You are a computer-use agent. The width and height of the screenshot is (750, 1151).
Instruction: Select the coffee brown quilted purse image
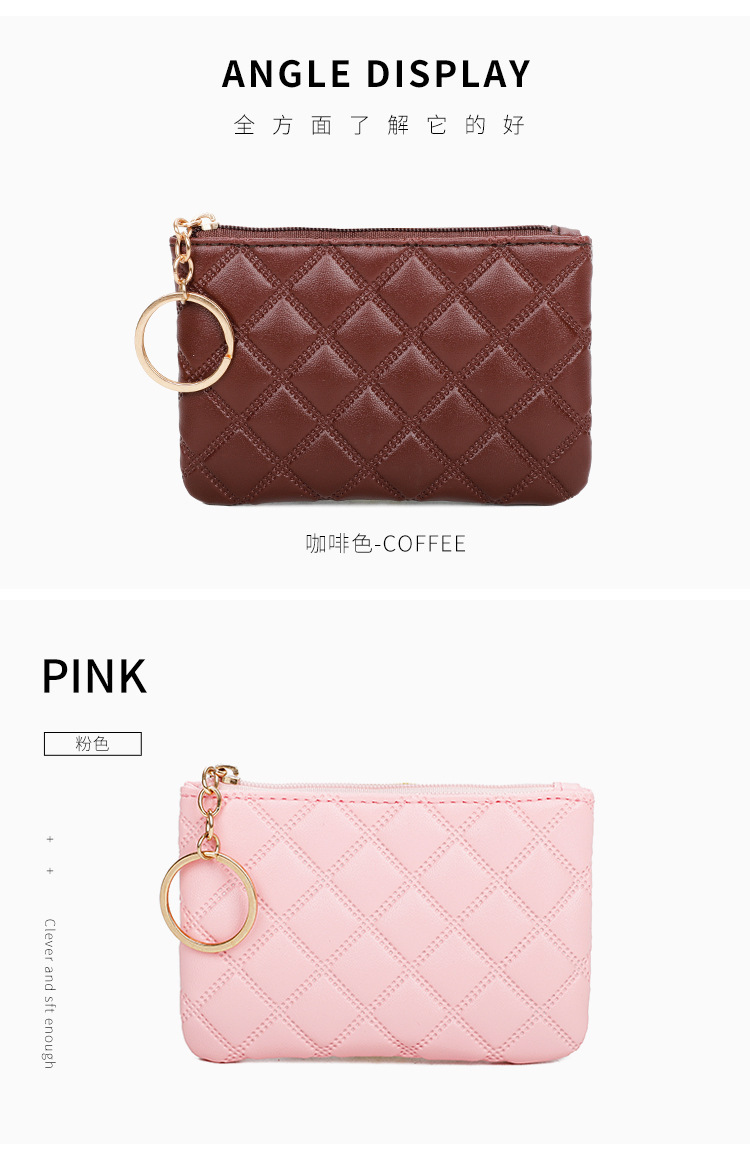(x=364, y=360)
